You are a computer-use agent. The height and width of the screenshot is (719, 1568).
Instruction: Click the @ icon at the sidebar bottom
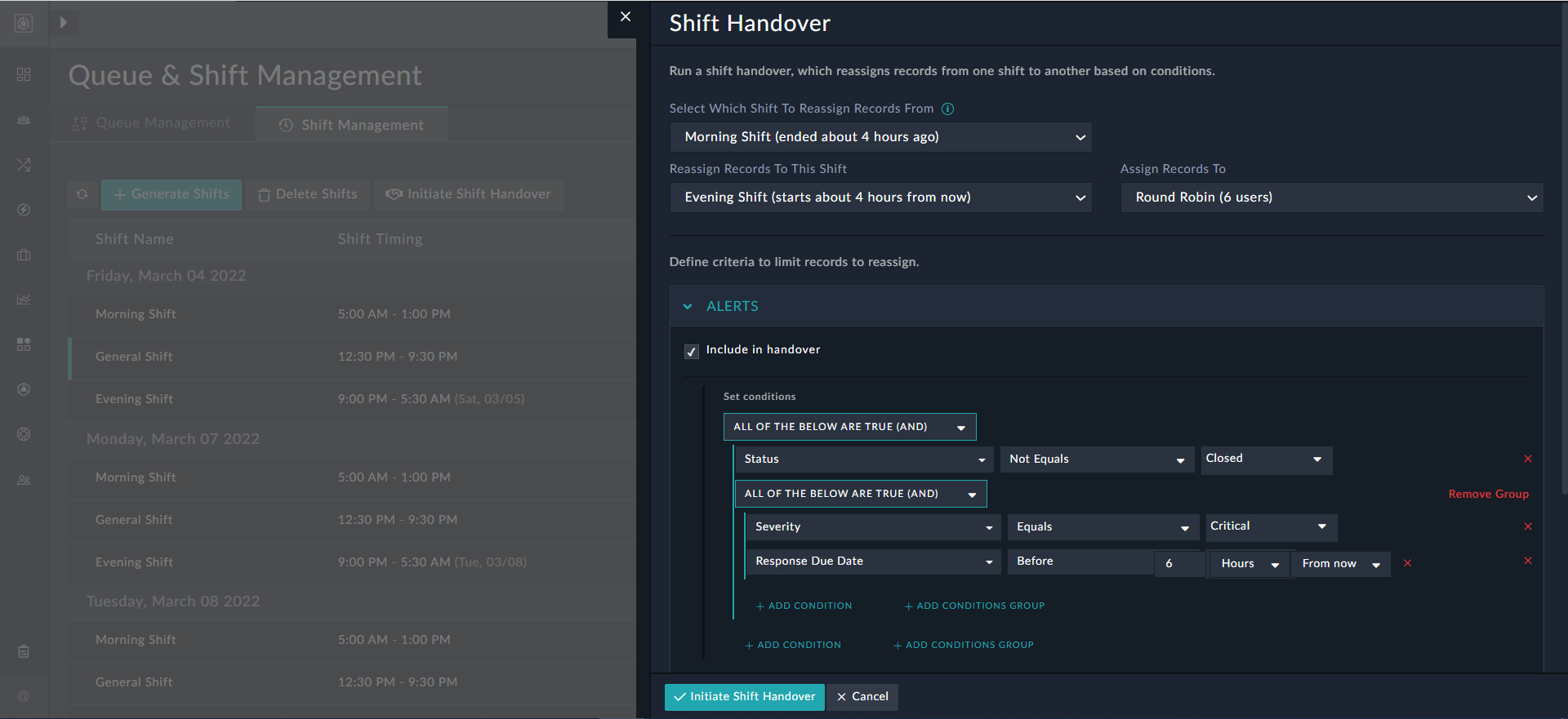pos(24,696)
